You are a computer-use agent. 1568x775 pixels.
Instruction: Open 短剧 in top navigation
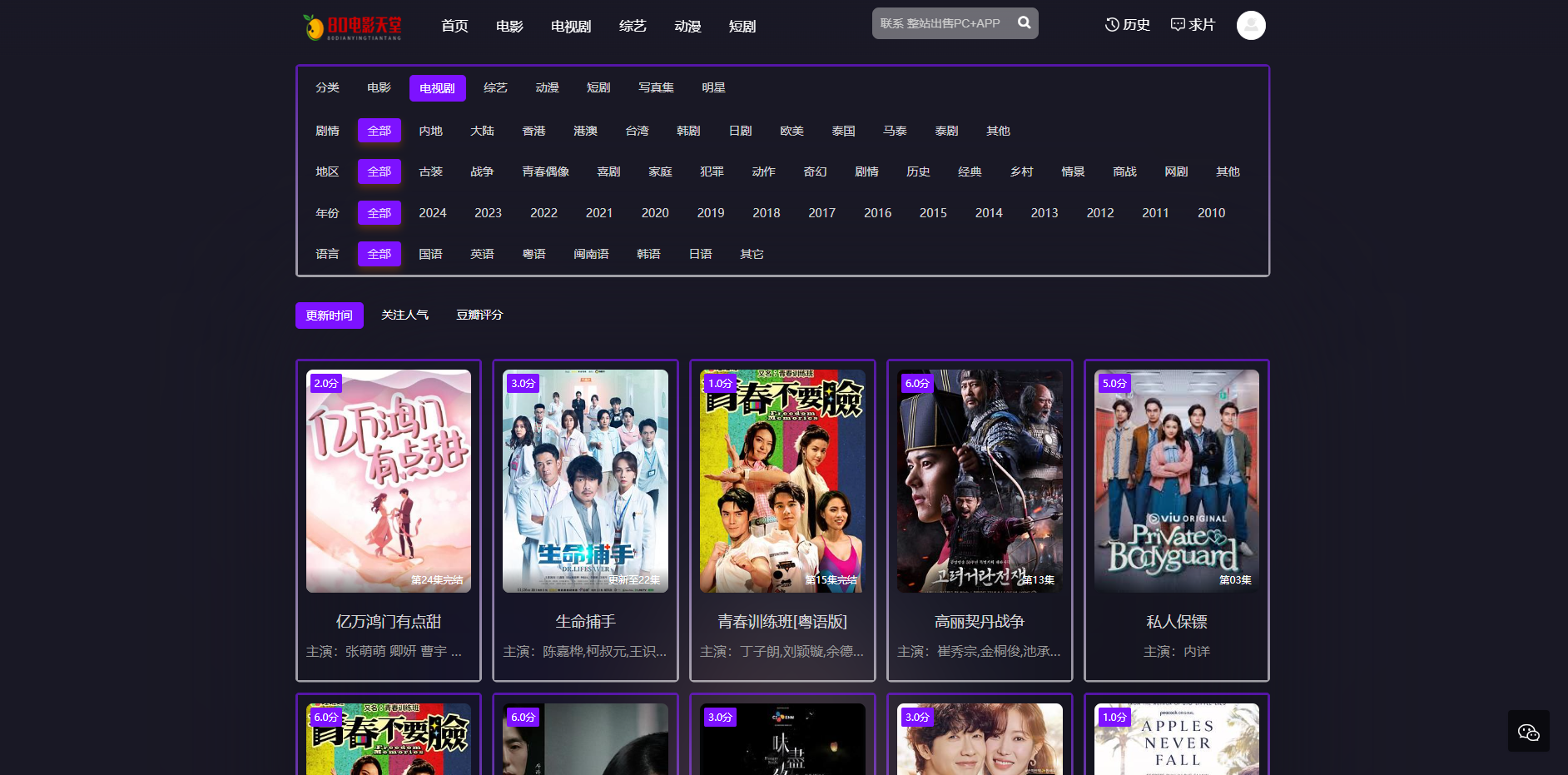pos(742,27)
